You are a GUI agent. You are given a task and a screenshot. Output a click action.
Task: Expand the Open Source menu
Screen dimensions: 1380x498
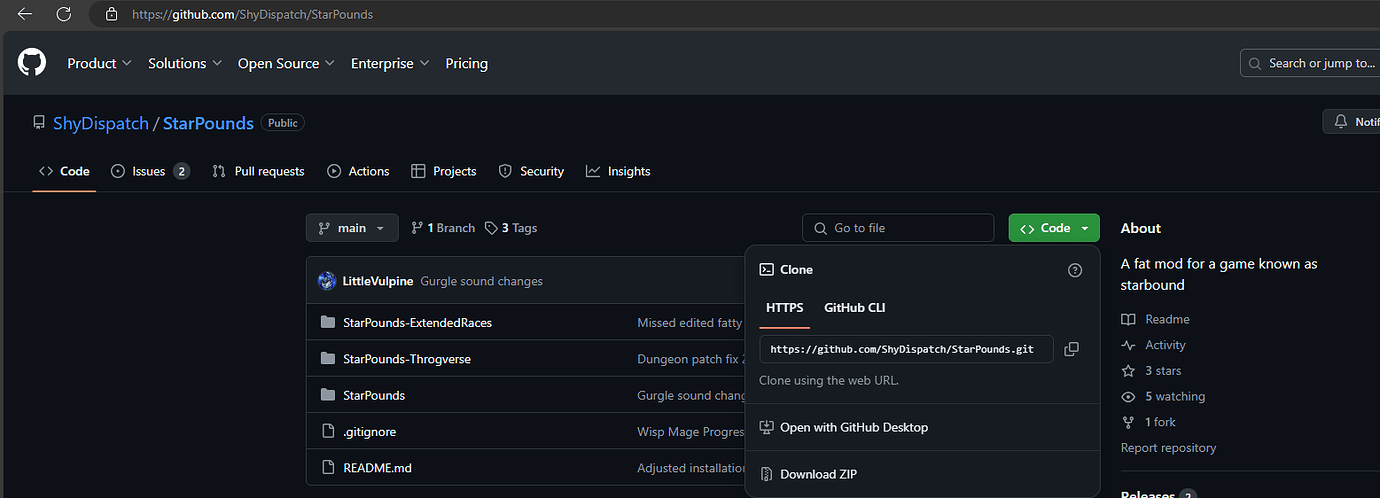[x=285, y=63]
